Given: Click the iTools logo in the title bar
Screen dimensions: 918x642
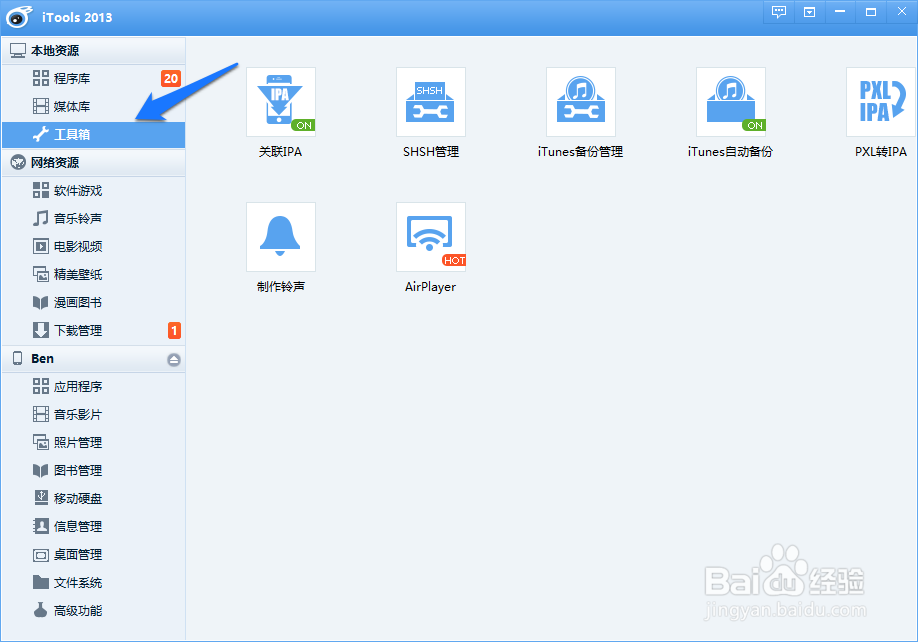Looking at the screenshot, I should (x=19, y=17).
